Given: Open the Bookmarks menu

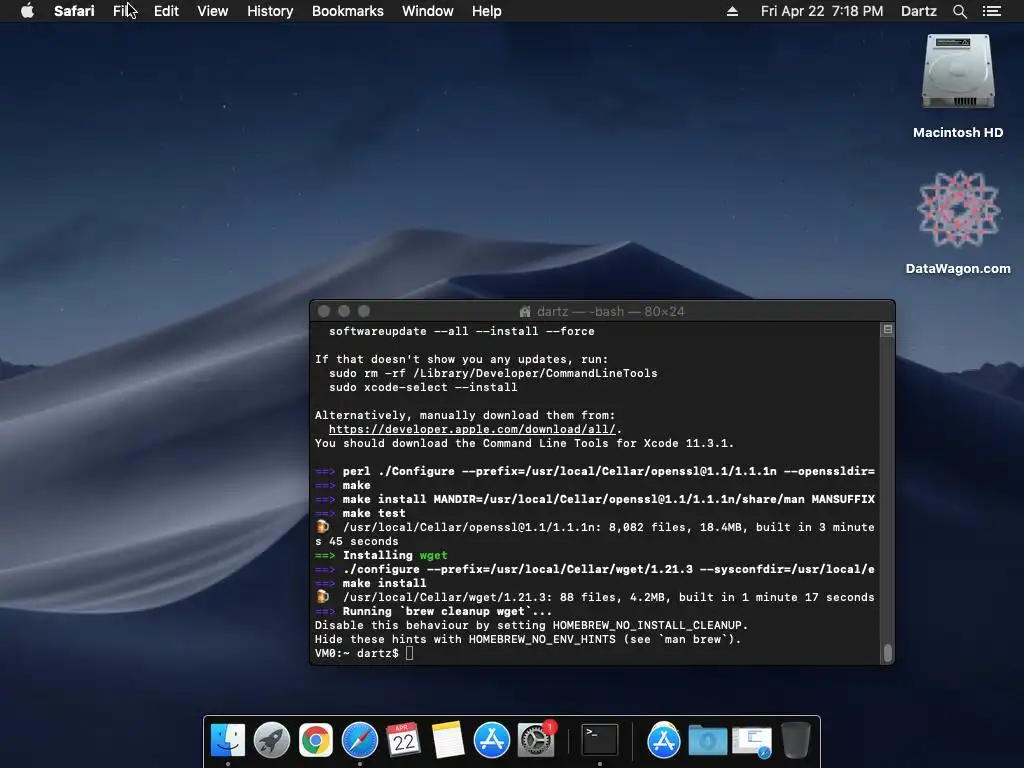Looking at the screenshot, I should (x=347, y=11).
